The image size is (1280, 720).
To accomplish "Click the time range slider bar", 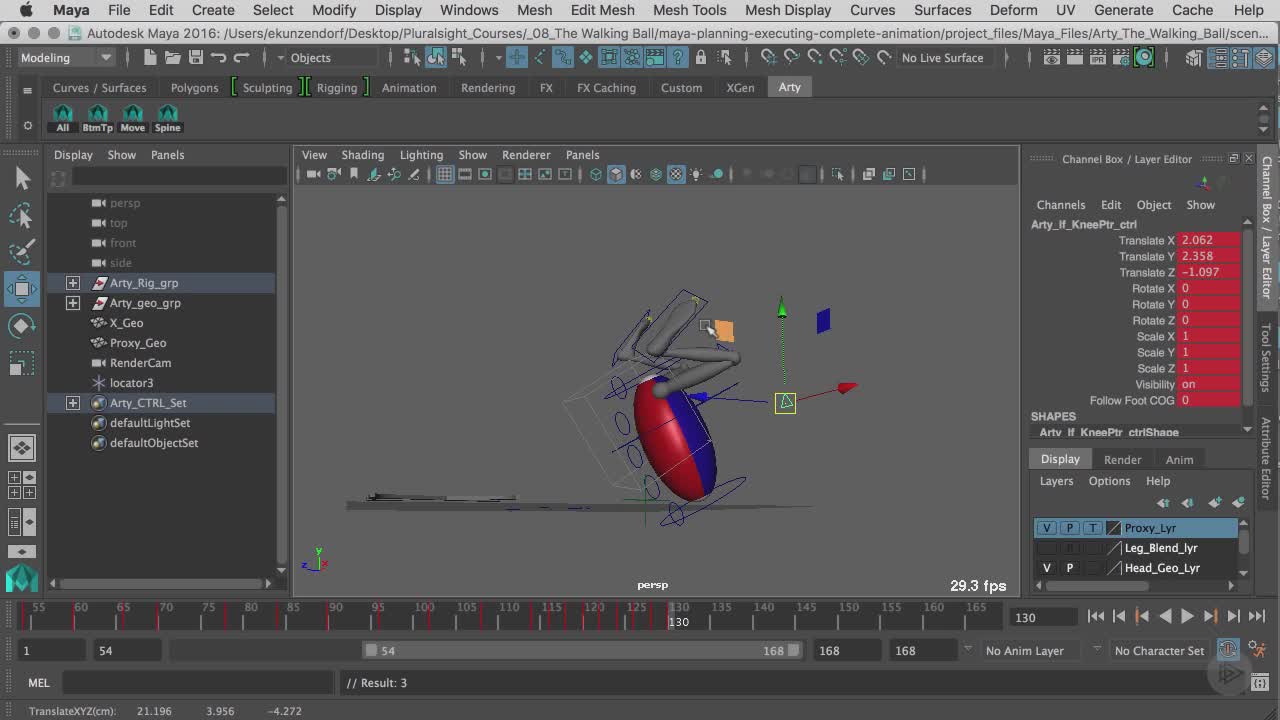I will click(584, 651).
